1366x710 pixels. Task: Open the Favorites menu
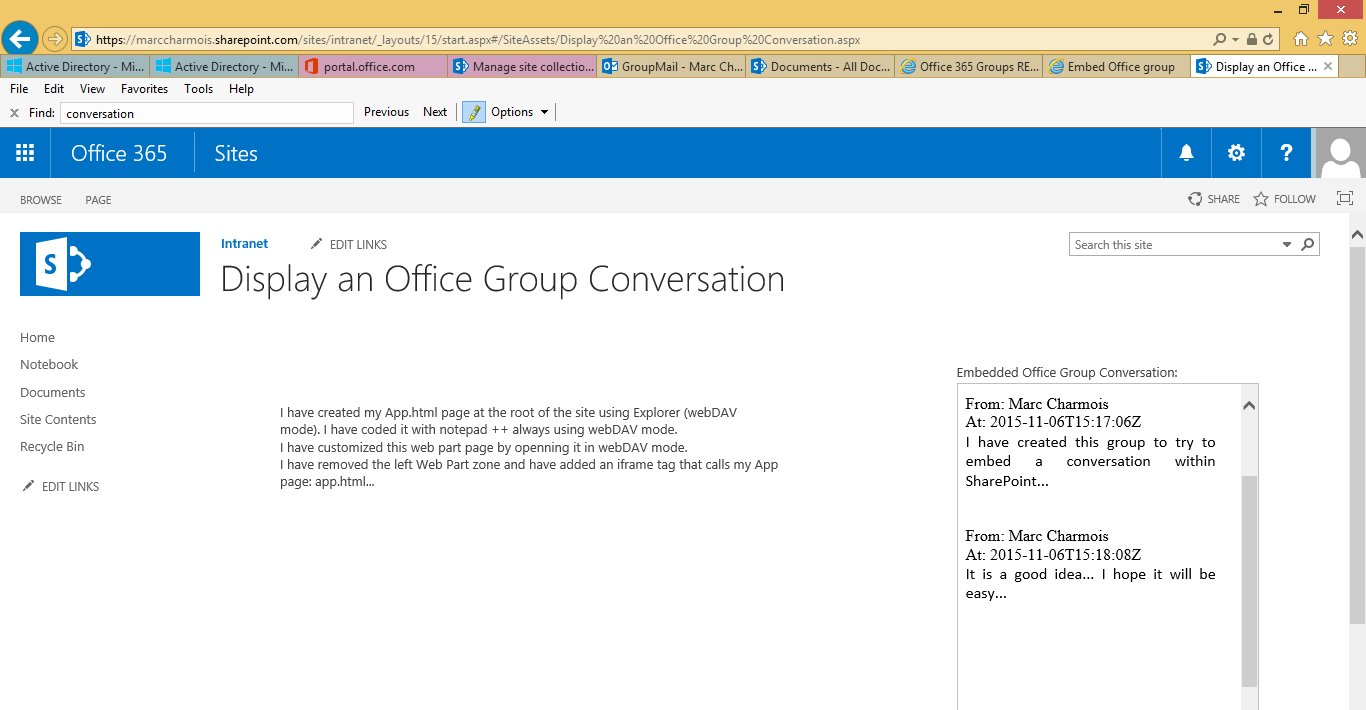point(145,89)
